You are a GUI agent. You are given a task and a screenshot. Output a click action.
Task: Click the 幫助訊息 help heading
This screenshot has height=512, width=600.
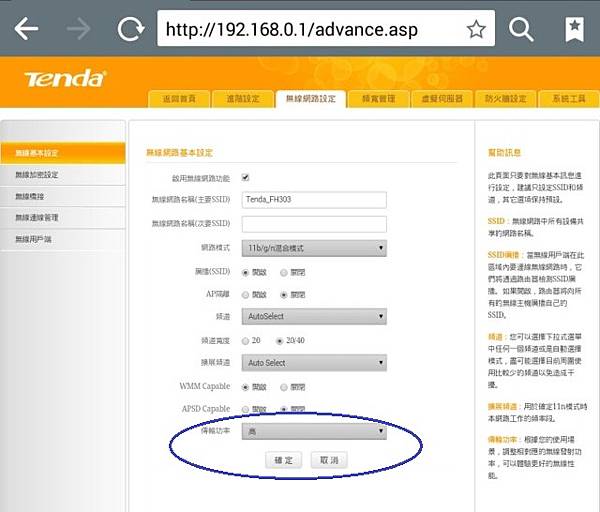[504, 153]
